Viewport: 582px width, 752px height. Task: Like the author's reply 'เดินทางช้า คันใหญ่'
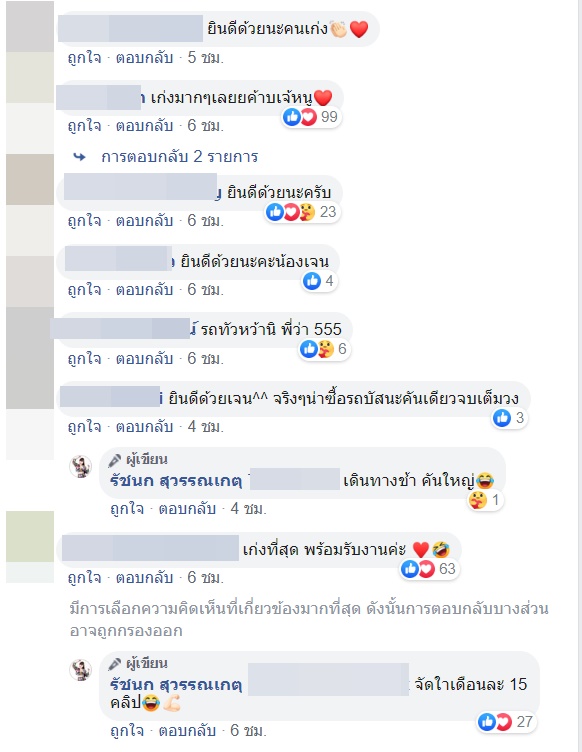click(127, 508)
